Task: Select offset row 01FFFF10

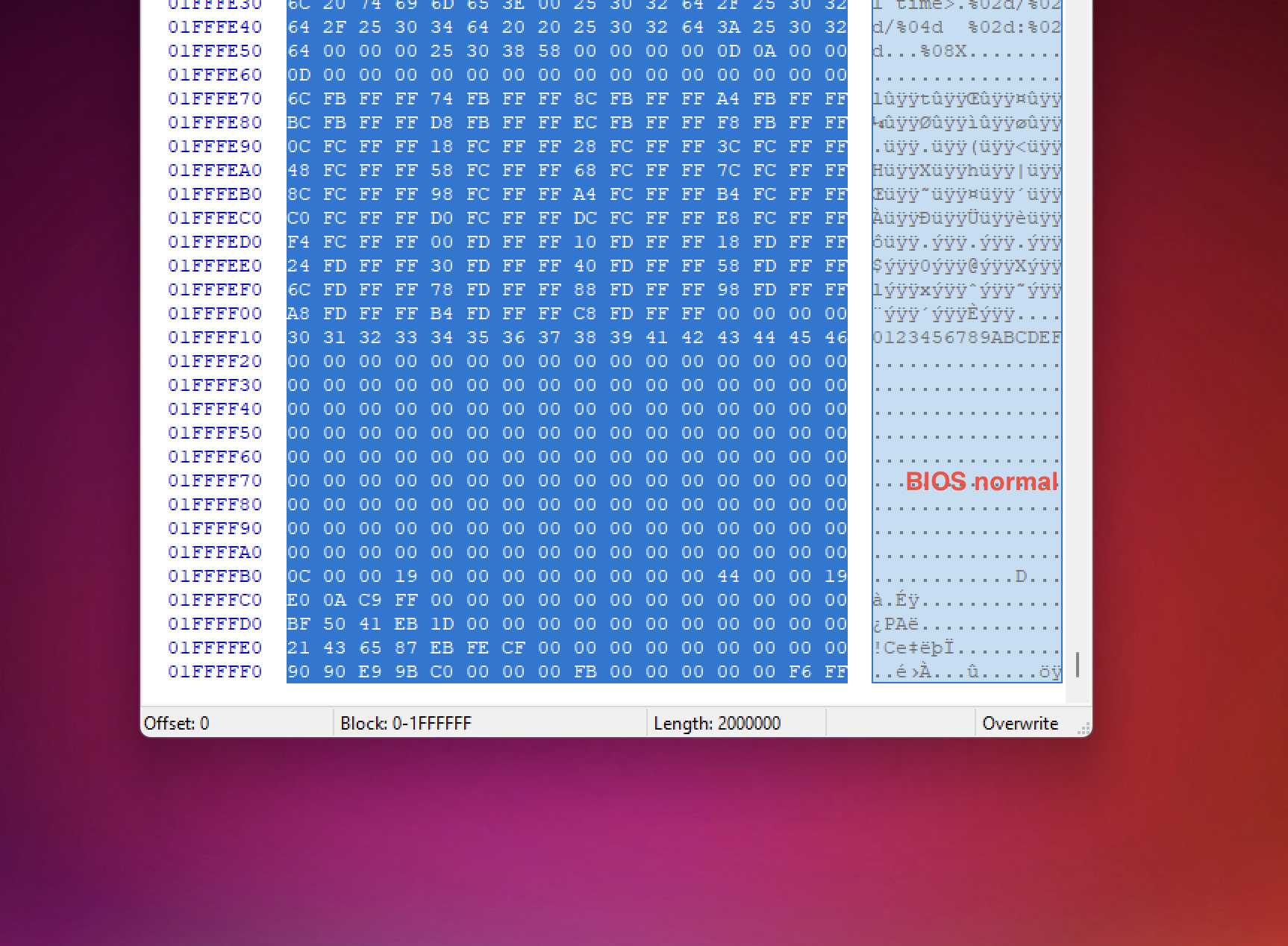Action: (x=215, y=337)
